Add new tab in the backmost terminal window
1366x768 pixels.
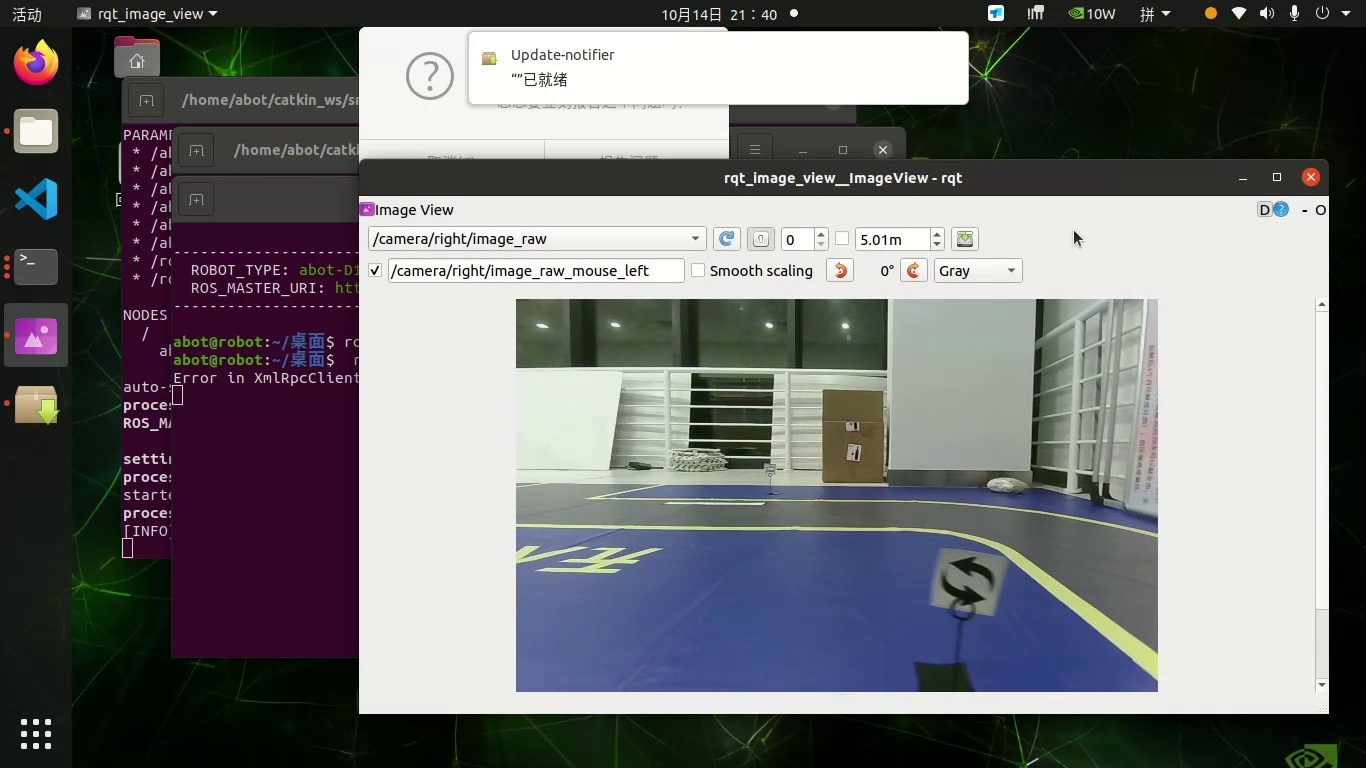(x=146, y=100)
